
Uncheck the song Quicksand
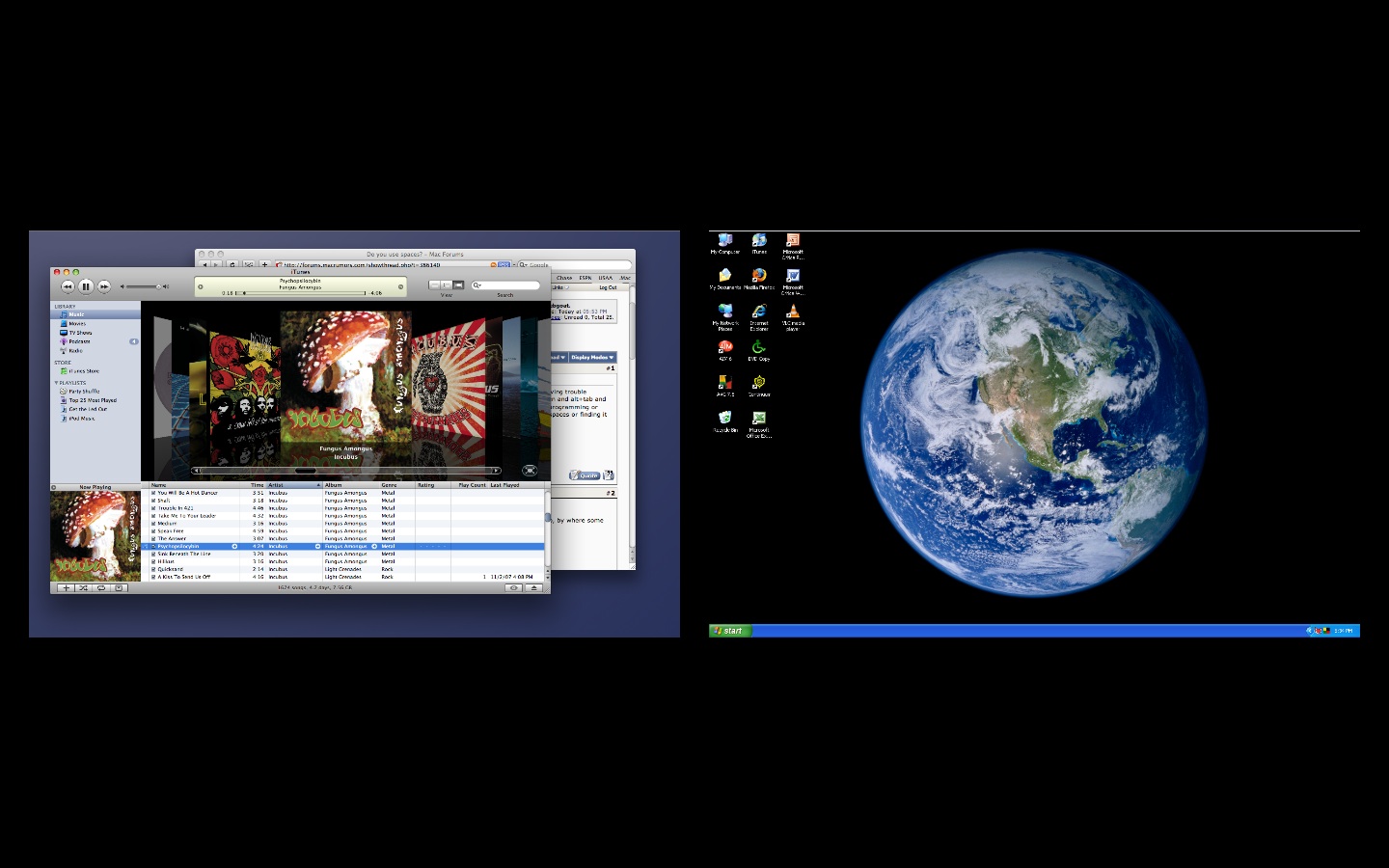coord(153,569)
